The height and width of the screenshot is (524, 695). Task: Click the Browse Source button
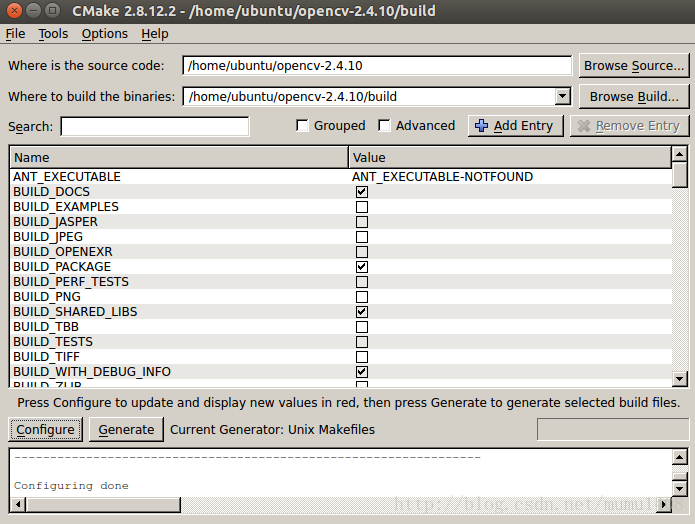click(x=634, y=66)
